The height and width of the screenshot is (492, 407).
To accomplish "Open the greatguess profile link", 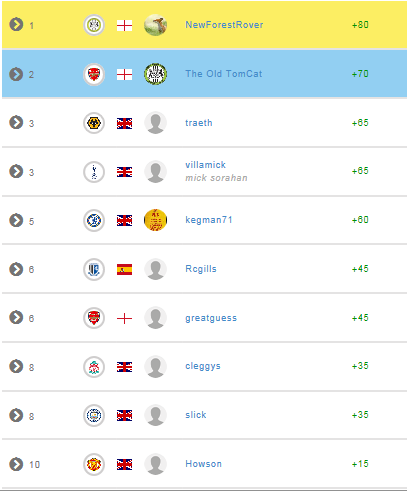I will point(211,318).
